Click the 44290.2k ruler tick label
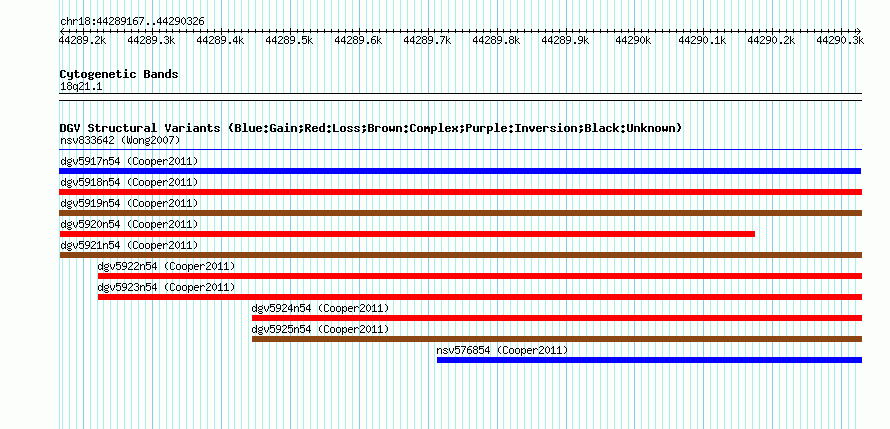Screen dimensions: 890x429 [x=772, y=40]
